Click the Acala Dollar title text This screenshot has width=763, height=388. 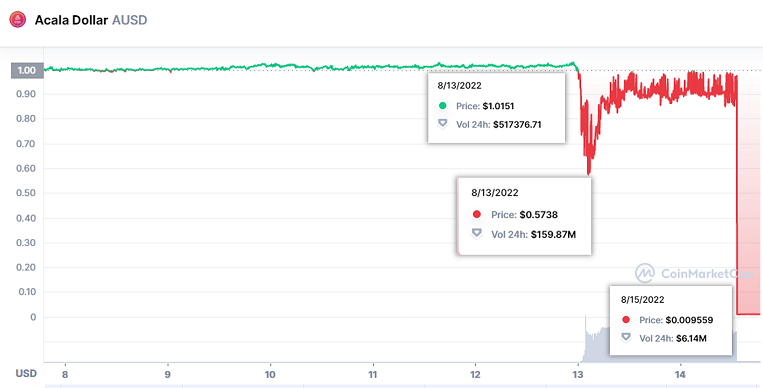click(71, 20)
